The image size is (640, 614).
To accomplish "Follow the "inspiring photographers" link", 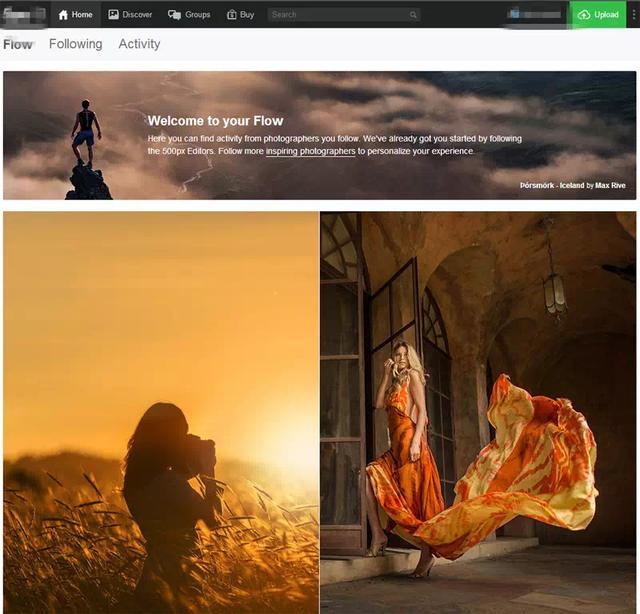I will pyautogui.click(x=310, y=152).
